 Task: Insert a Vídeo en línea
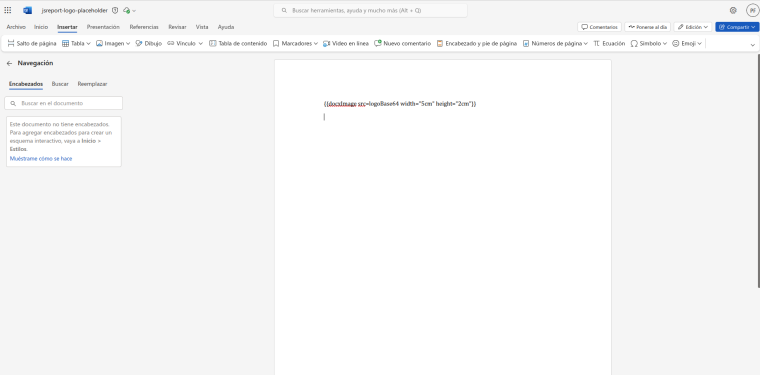click(346, 44)
